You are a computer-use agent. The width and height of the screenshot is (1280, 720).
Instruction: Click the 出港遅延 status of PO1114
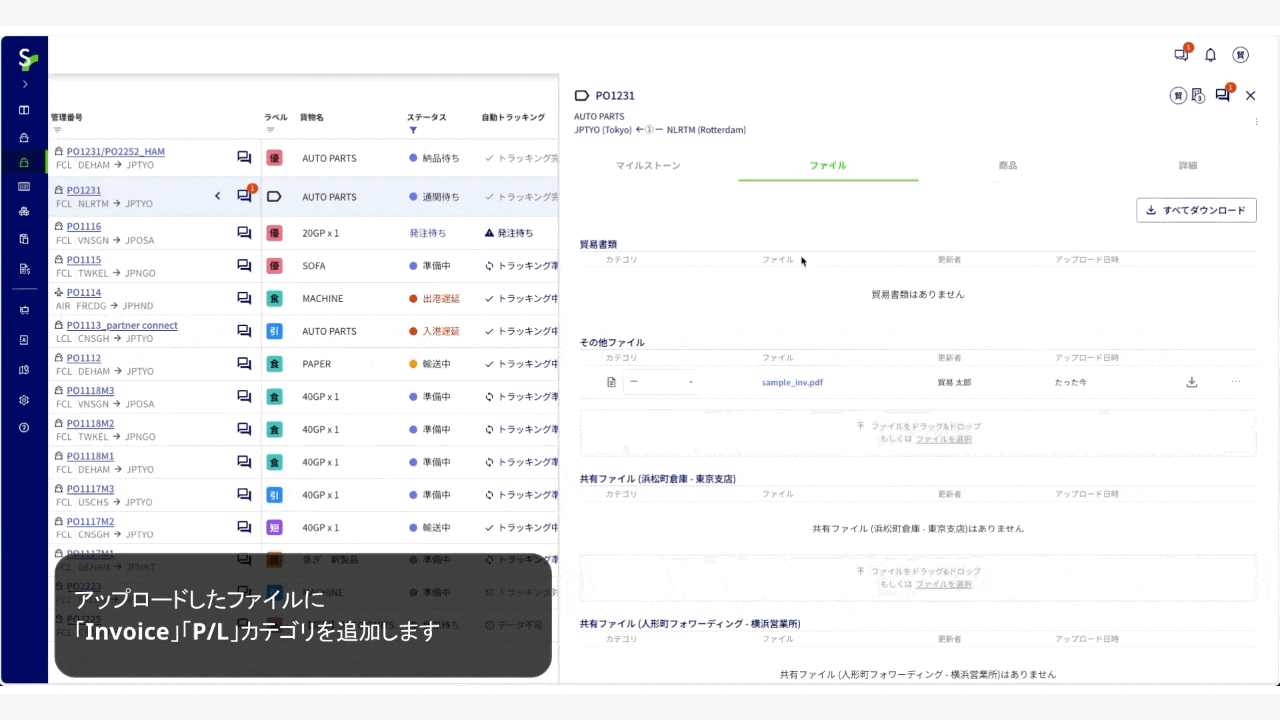[434, 298]
